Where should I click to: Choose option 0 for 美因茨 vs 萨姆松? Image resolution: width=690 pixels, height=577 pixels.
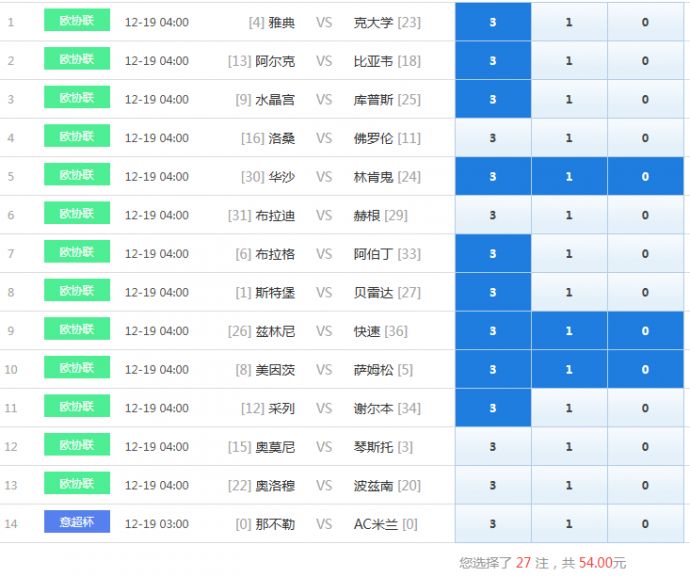click(x=645, y=370)
